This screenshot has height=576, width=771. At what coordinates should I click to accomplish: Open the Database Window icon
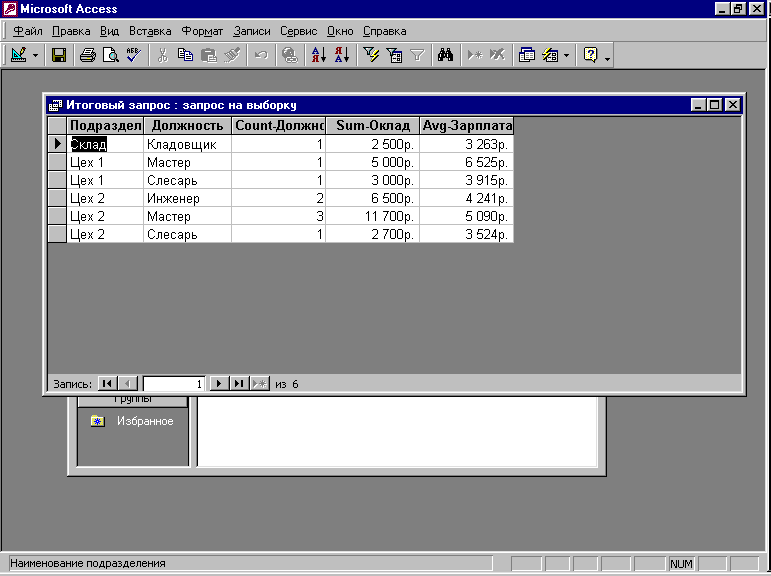pos(527,55)
